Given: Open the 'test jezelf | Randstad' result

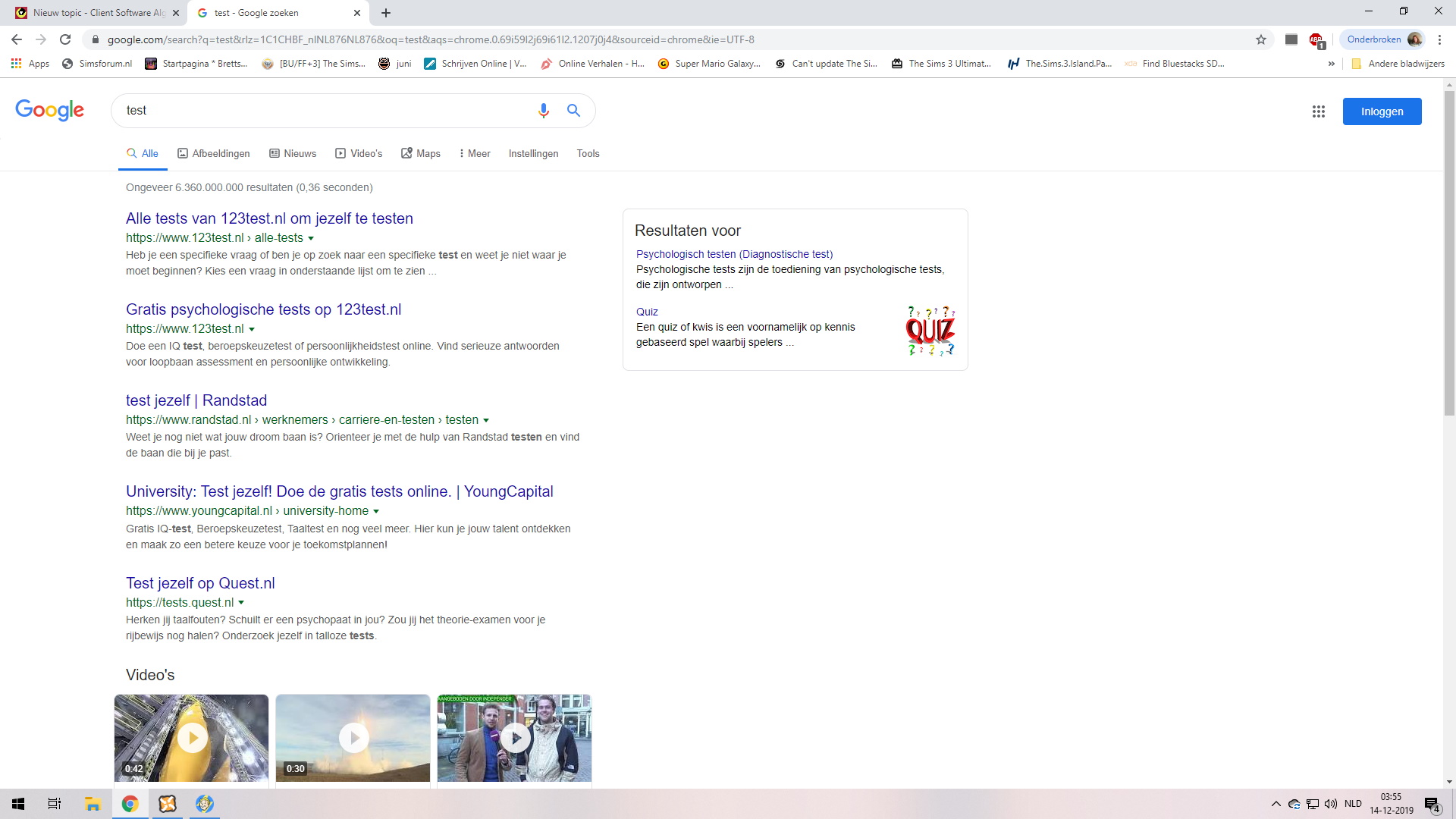Looking at the screenshot, I should 196,400.
